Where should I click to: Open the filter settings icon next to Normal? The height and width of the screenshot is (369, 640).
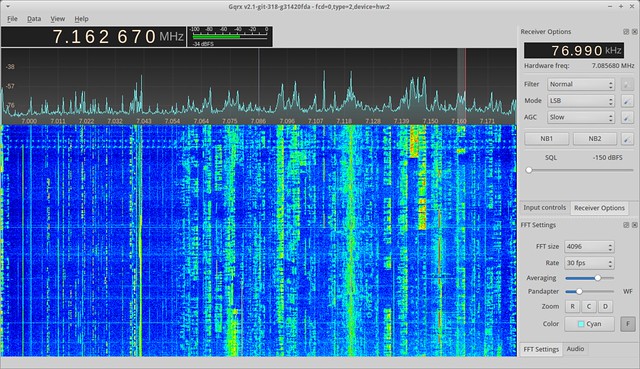click(x=627, y=84)
